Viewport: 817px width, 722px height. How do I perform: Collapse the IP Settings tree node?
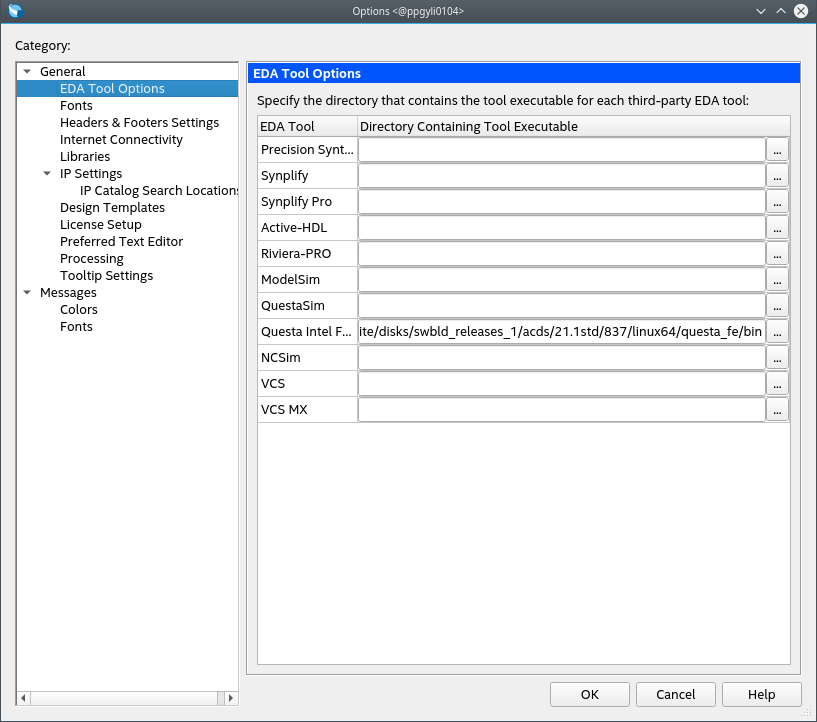pyautogui.click(x=46, y=174)
